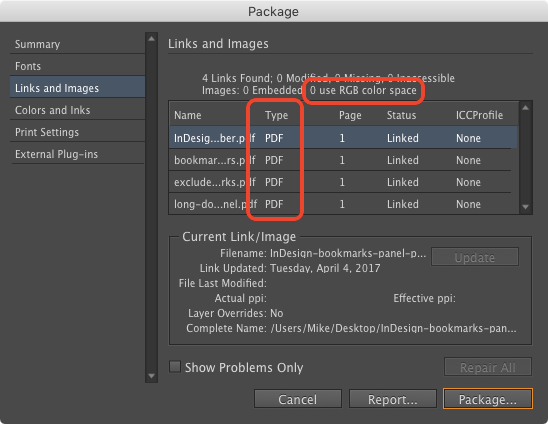The image size is (548, 424).
Task: Click the Filename value text
Action: coord(348,253)
